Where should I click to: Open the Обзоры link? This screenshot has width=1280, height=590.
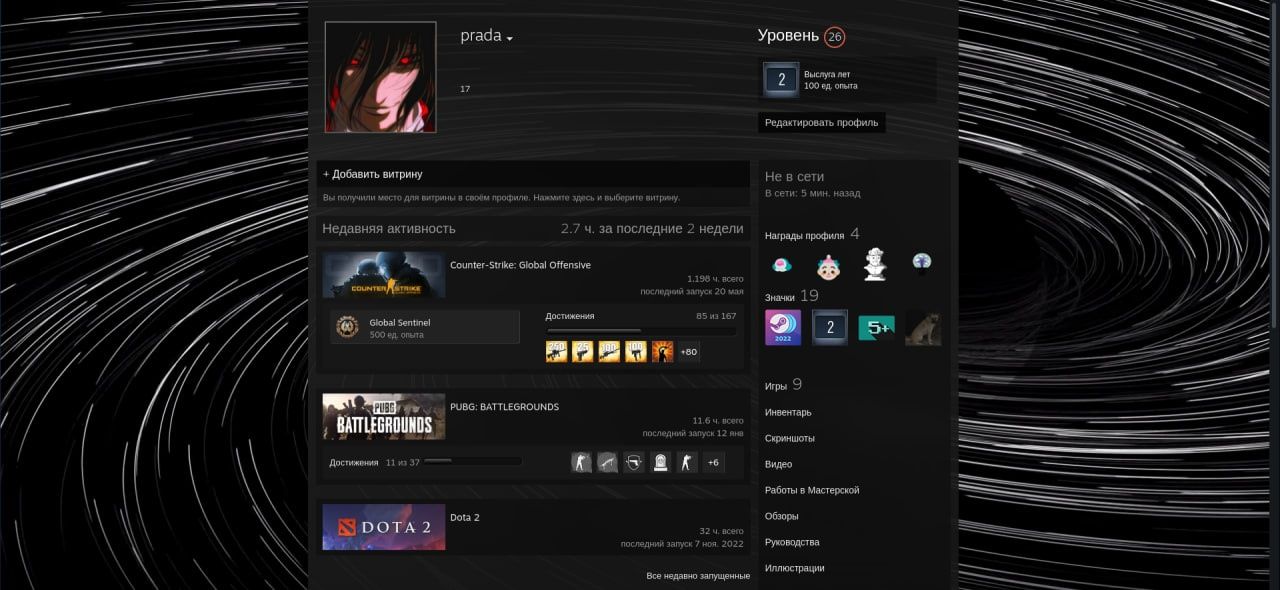click(782, 516)
